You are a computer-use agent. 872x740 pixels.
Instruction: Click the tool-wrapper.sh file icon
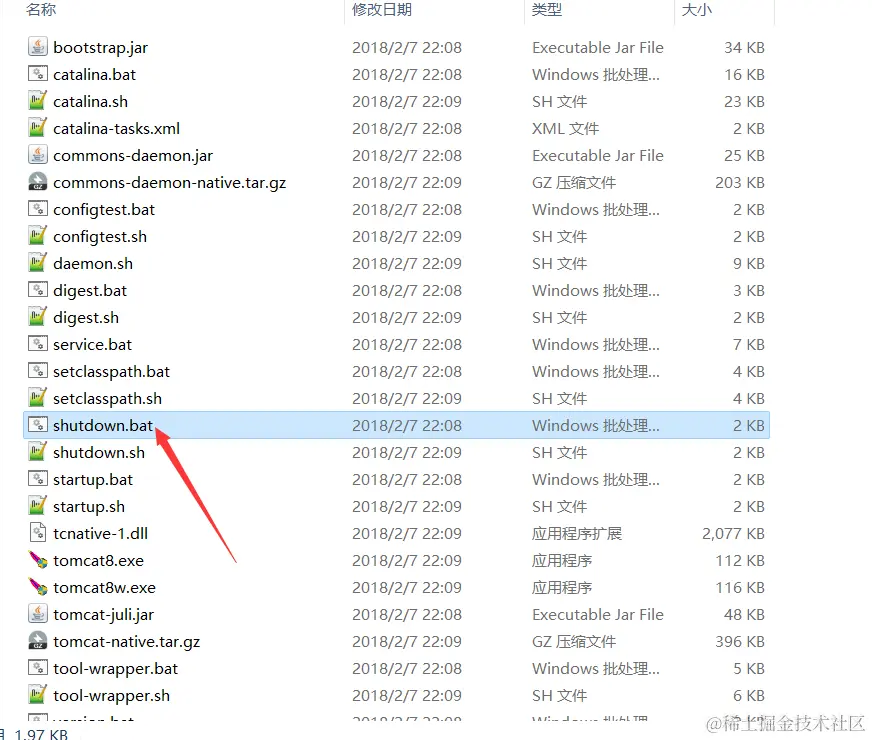[x=37, y=695]
